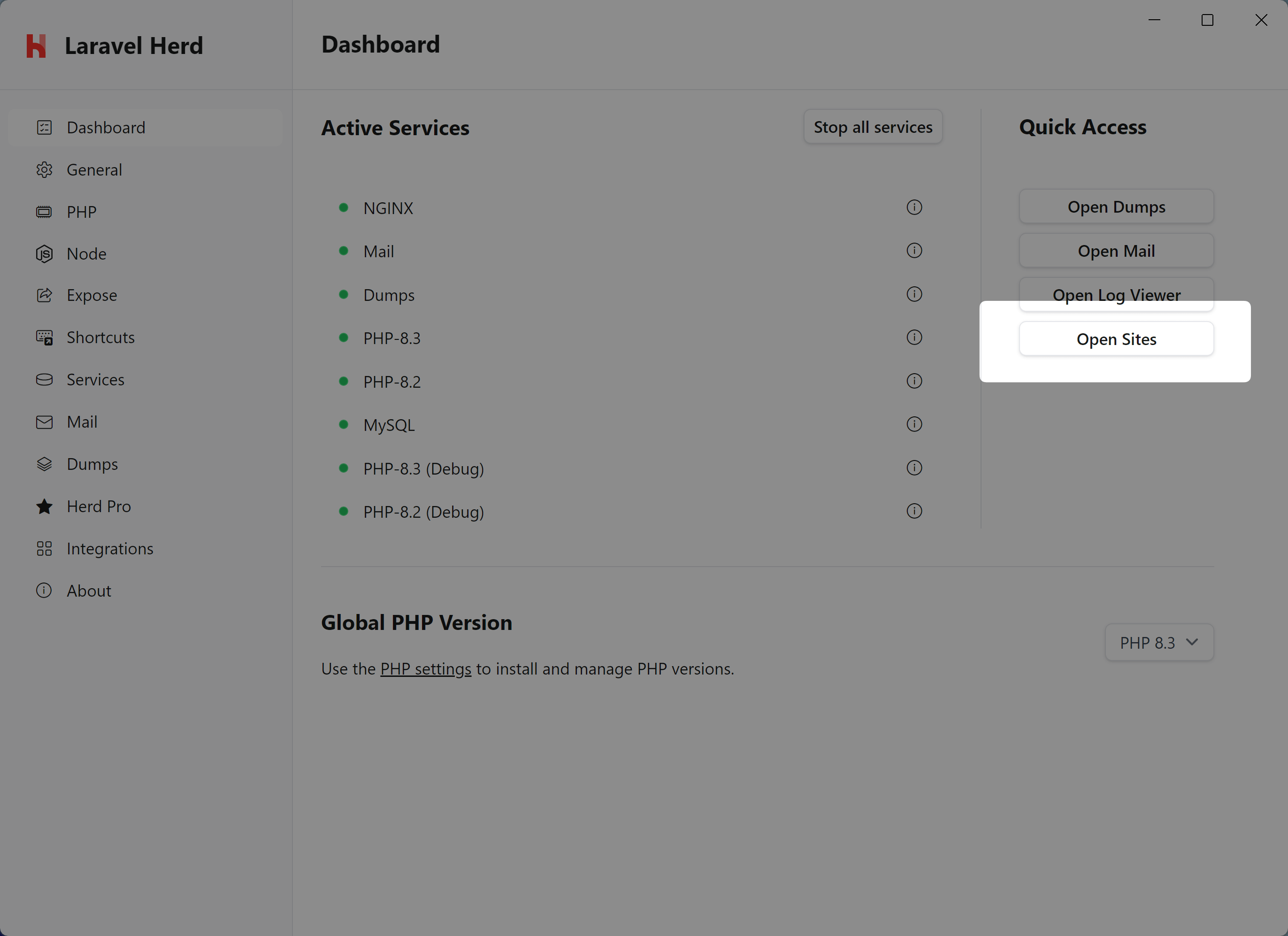Click info icon next to PHP-8.3 (Debug)
This screenshot has width=1288, height=936.
point(914,468)
